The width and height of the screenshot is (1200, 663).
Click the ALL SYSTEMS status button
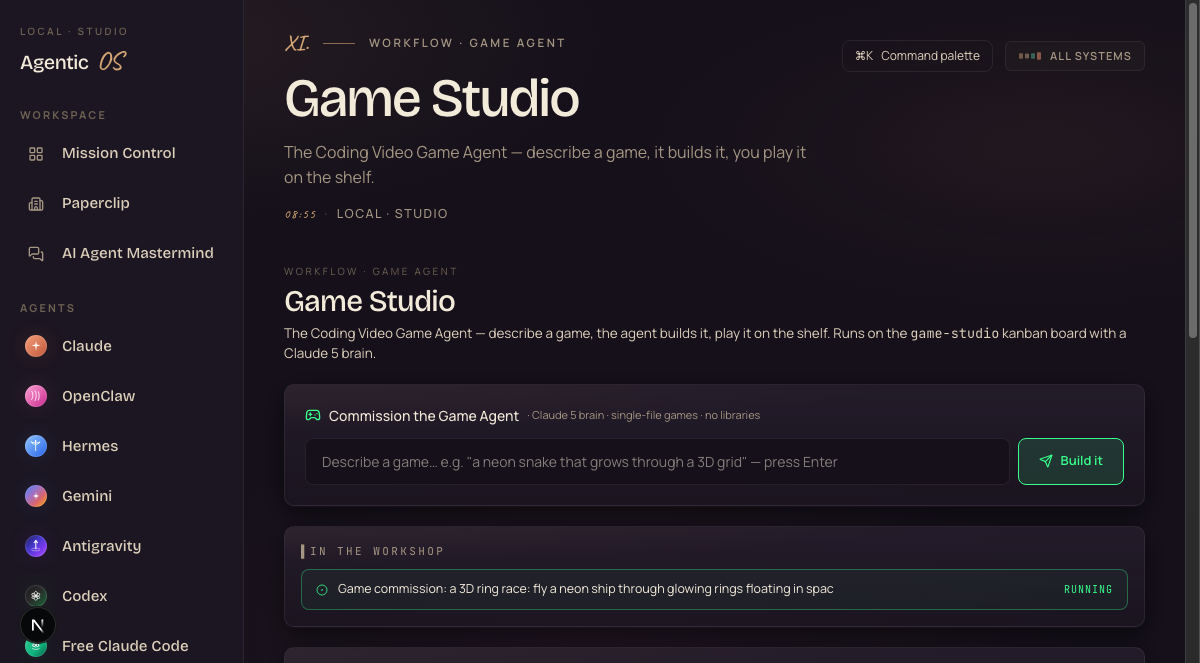pos(1075,56)
